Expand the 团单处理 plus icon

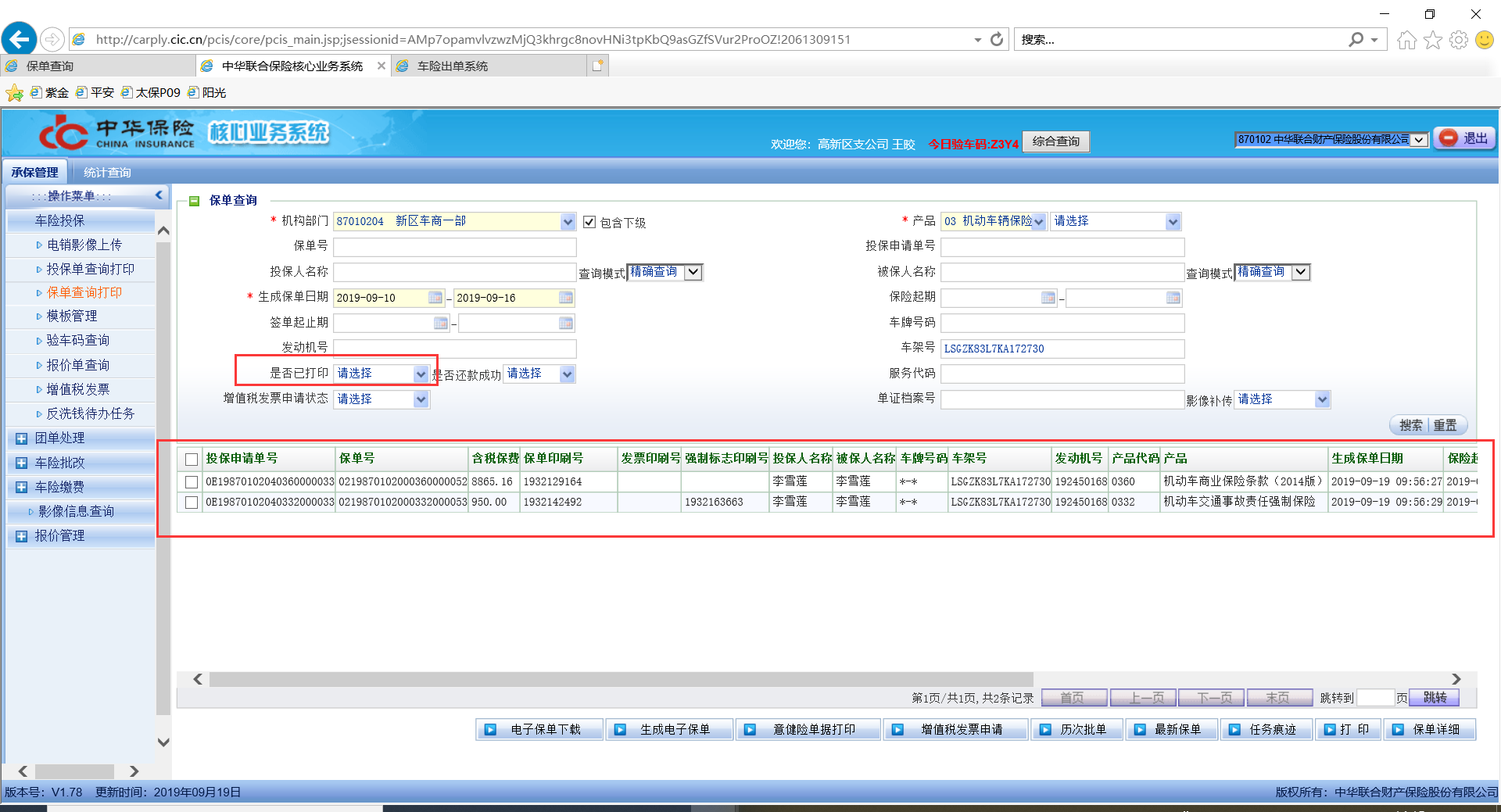(21, 438)
